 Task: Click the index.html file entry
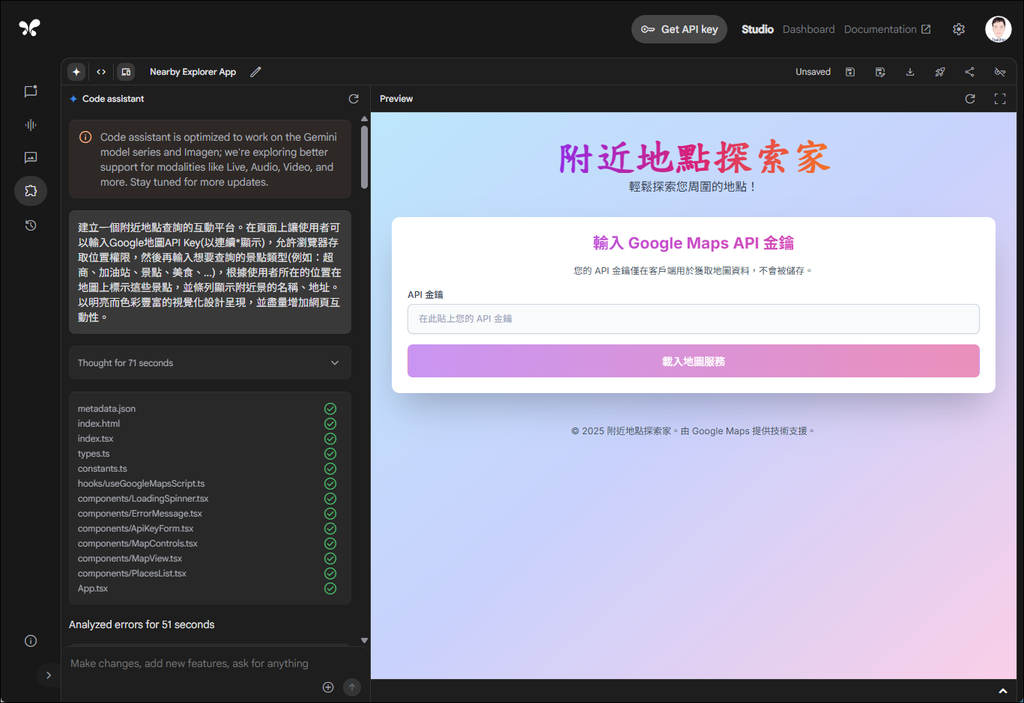click(x=99, y=424)
